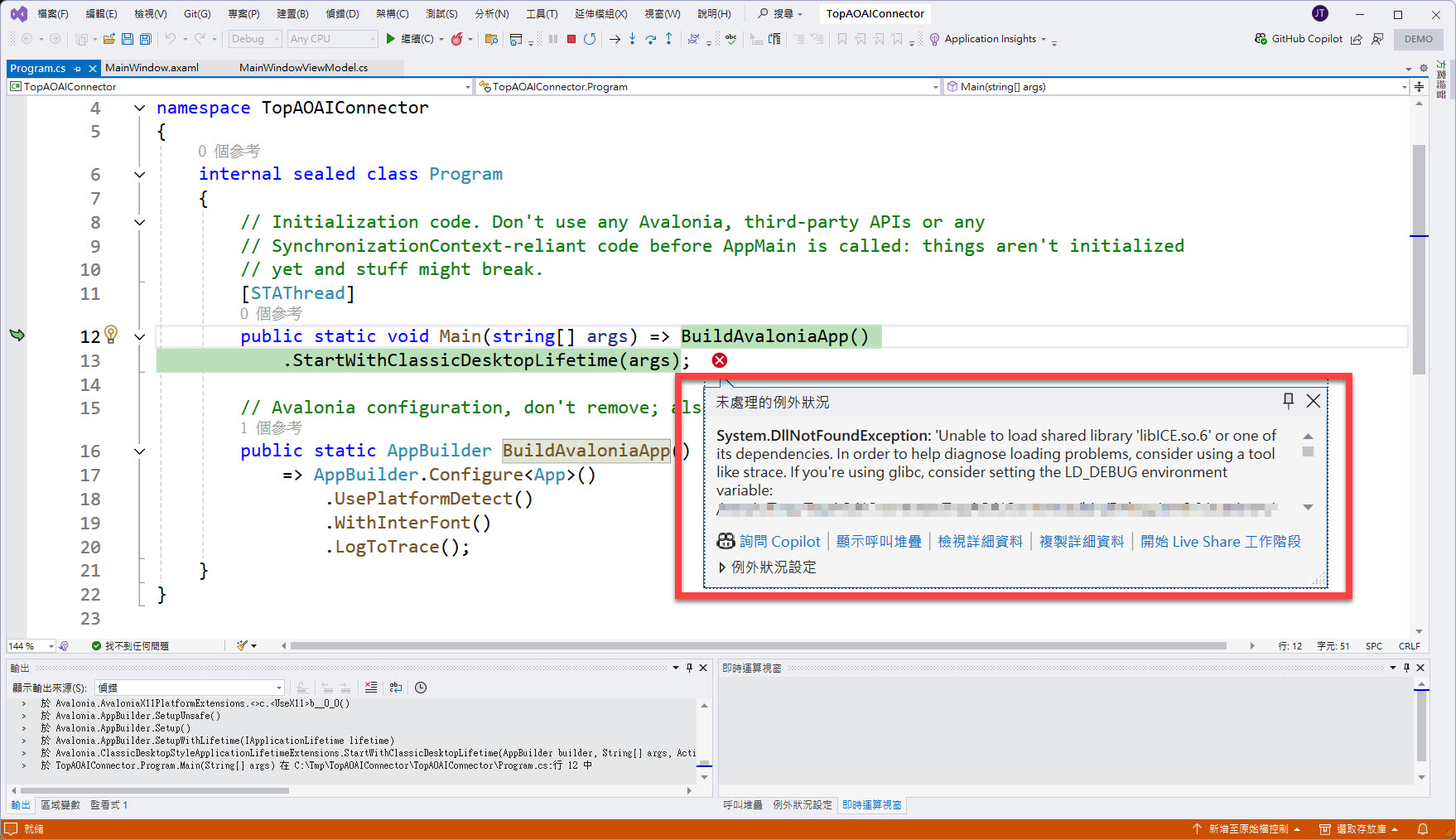This screenshot has height=840, width=1456.
Task: Open the GitHub Copilot menu
Action: click(x=1298, y=39)
